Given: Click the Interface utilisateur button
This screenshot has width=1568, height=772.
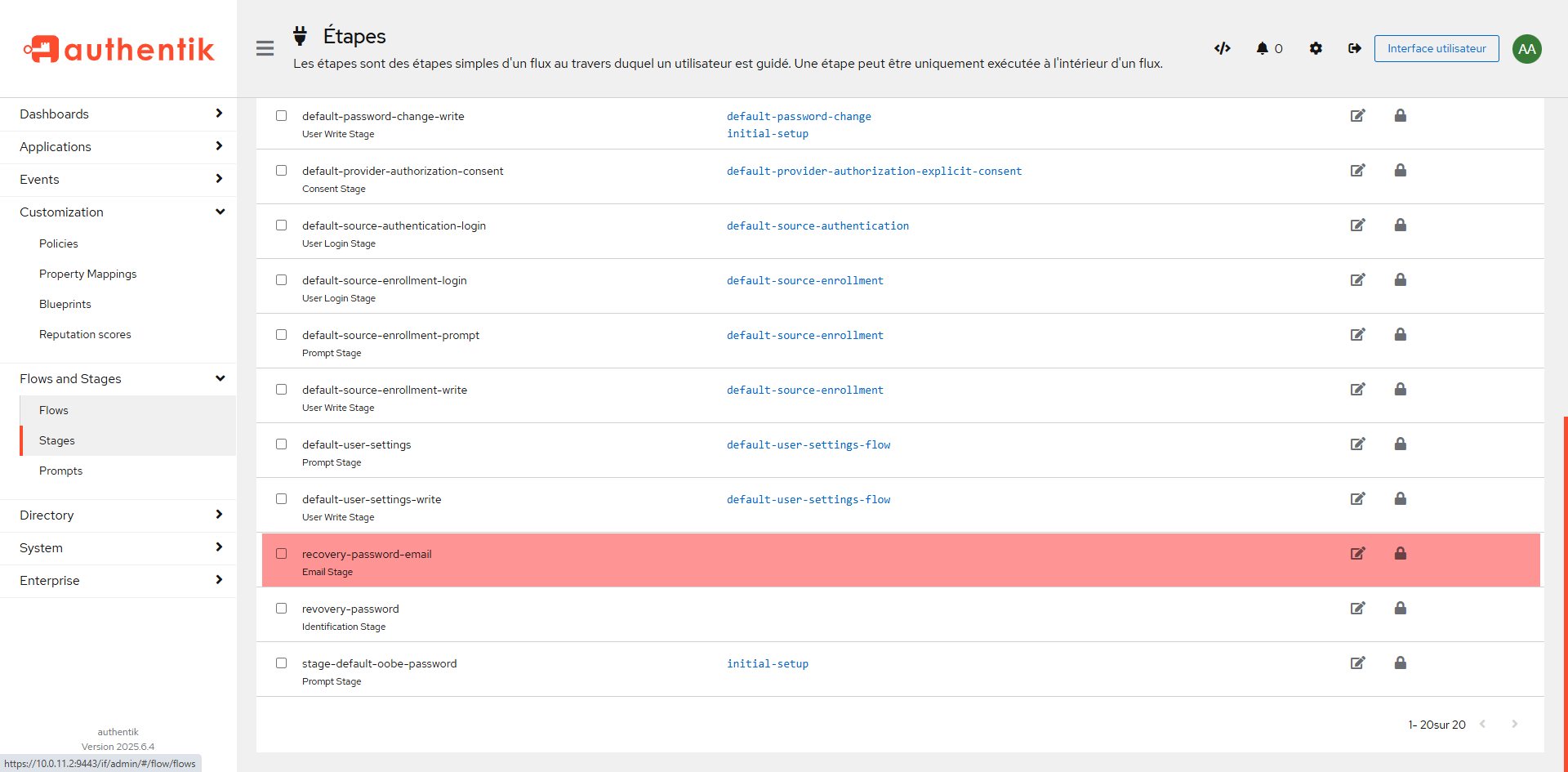Looking at the screenshot, I should click(x=1436, y=48).
